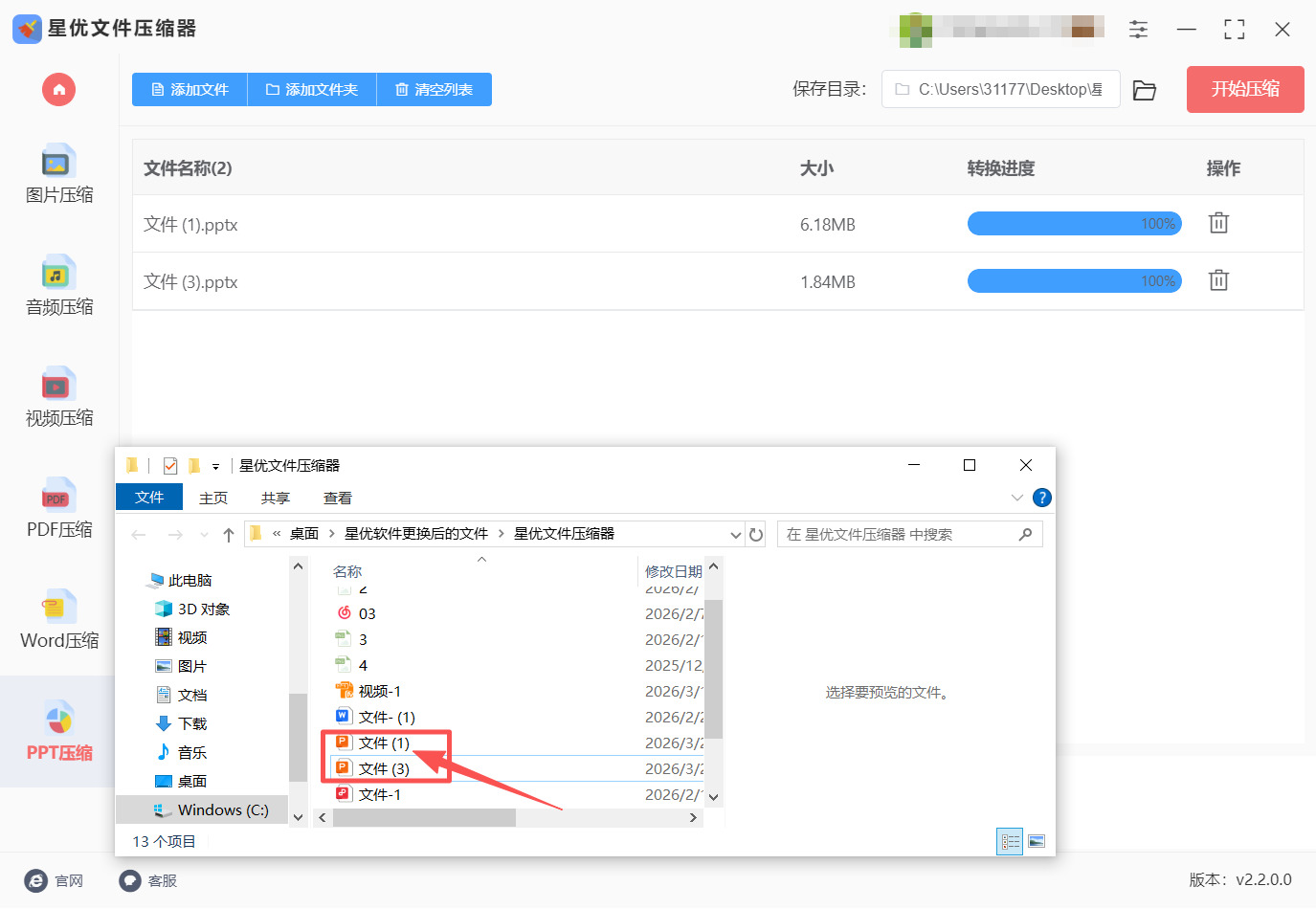Open the settings sliders icon in title bar
1316x909 pixels.
[1138, 30]
